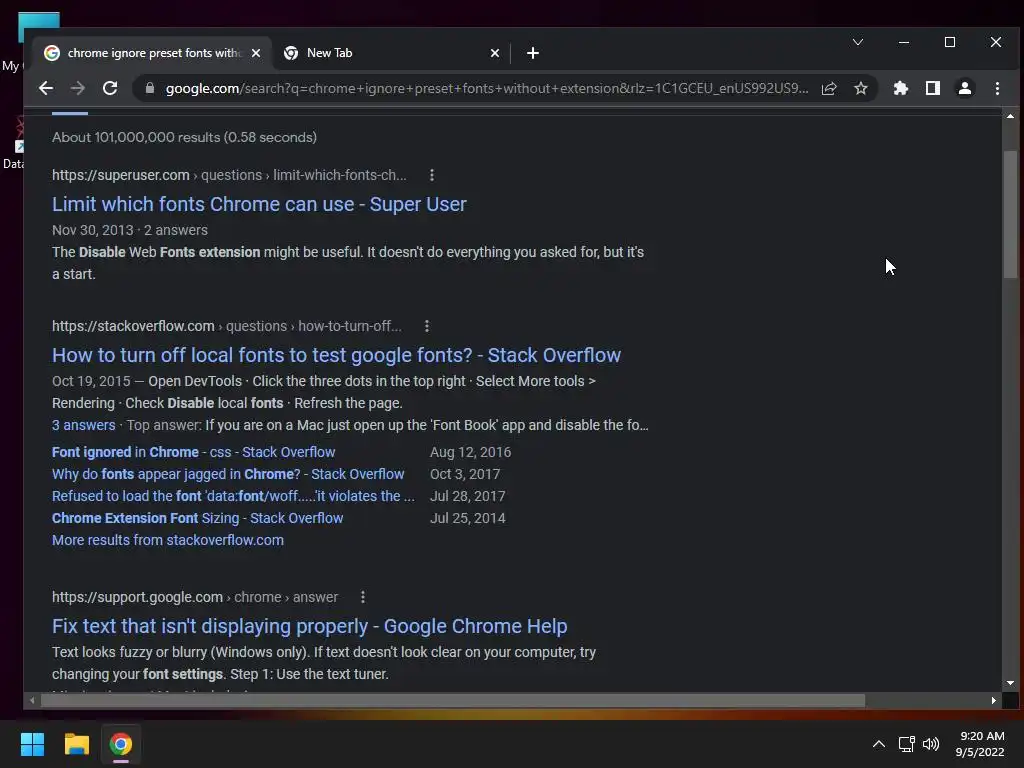The image size is (1024, 768).
Task: Open File Explorer from the taskbar
Action: [76, 744]
